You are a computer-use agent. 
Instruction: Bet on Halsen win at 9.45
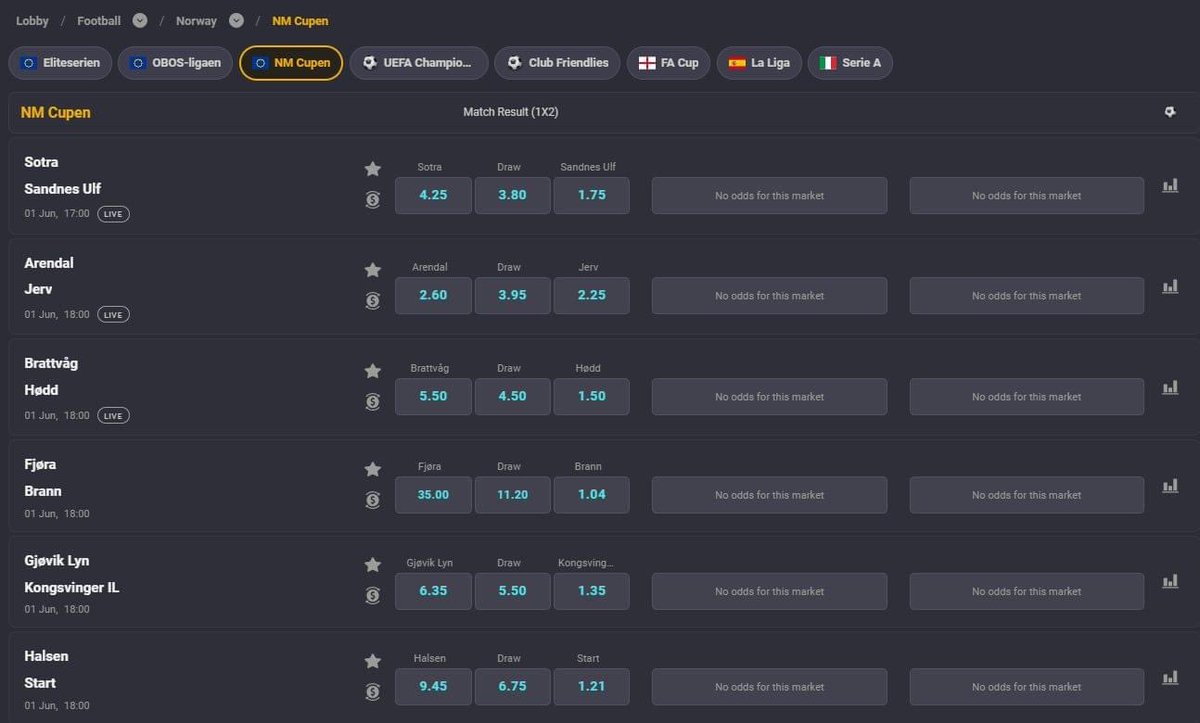click(433, 687)
